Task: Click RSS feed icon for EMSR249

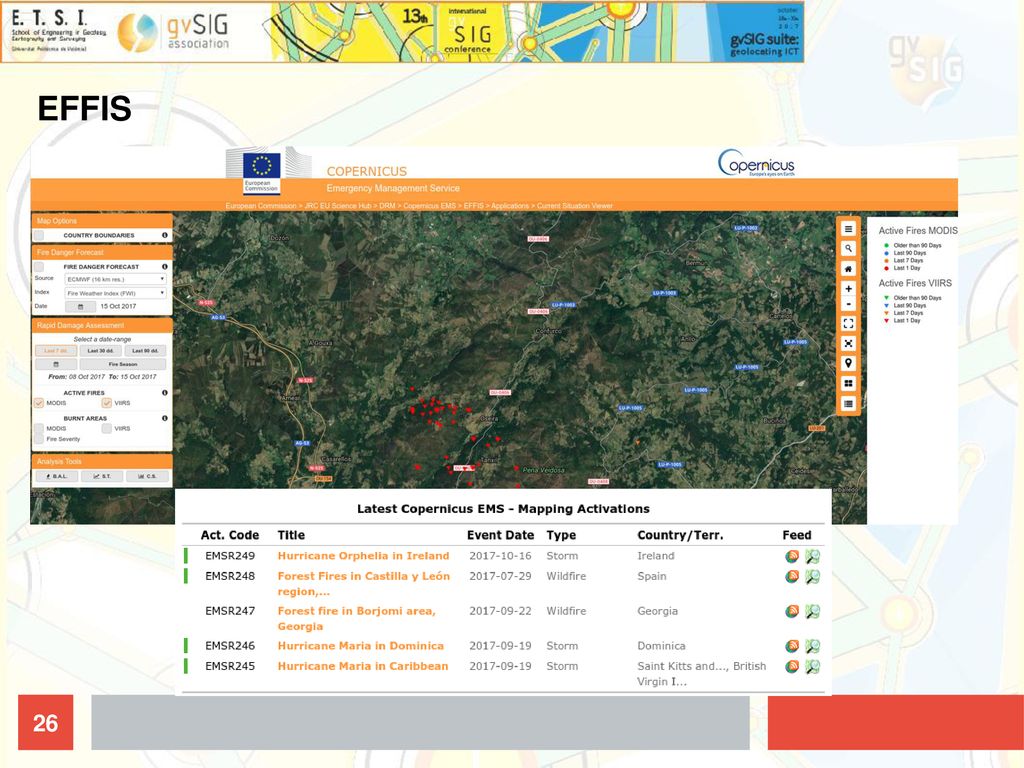Action: (x=792, y=556)
